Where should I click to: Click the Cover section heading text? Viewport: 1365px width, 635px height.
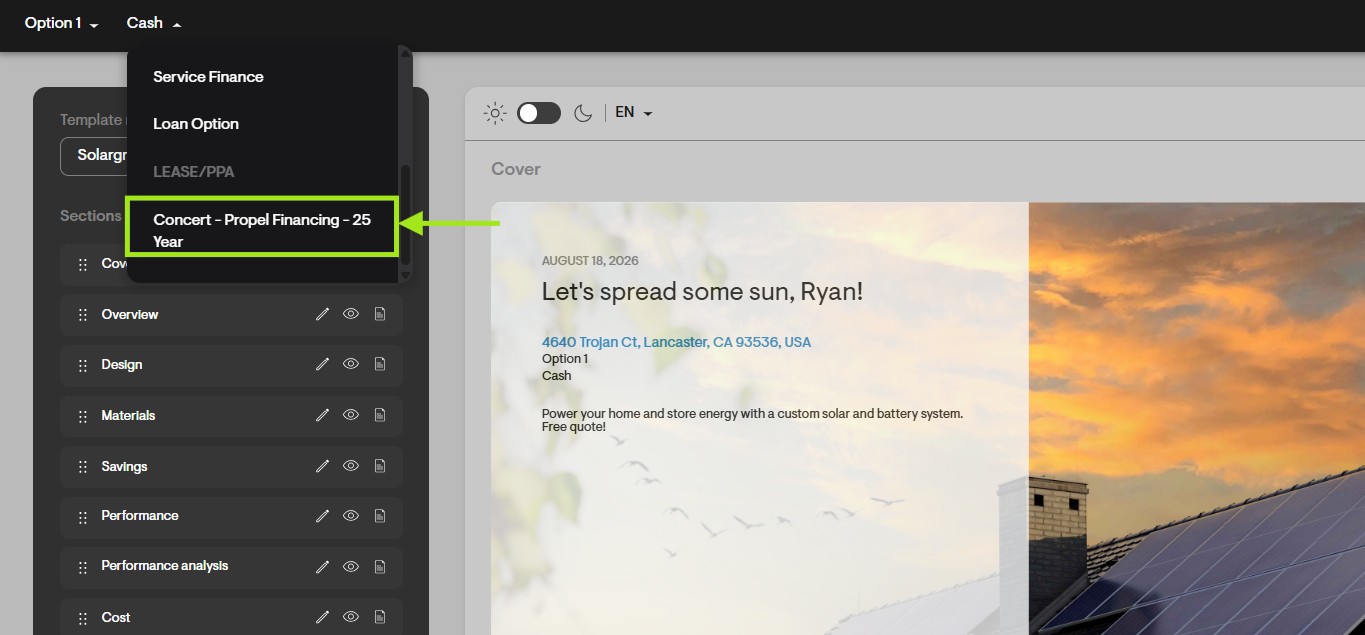[x=516, y=169]
